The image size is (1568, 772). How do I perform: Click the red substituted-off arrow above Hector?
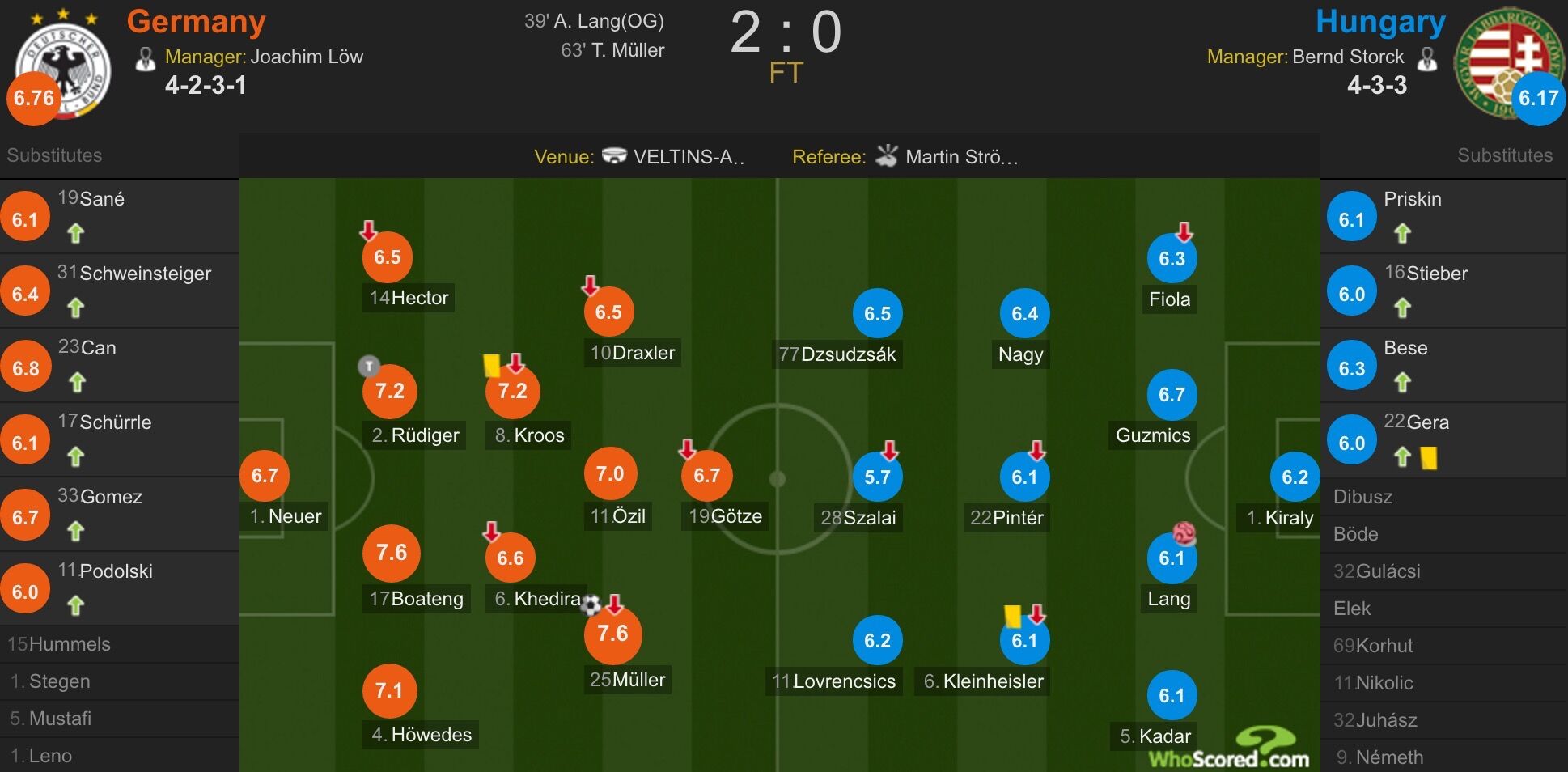(x=368, y=231)
